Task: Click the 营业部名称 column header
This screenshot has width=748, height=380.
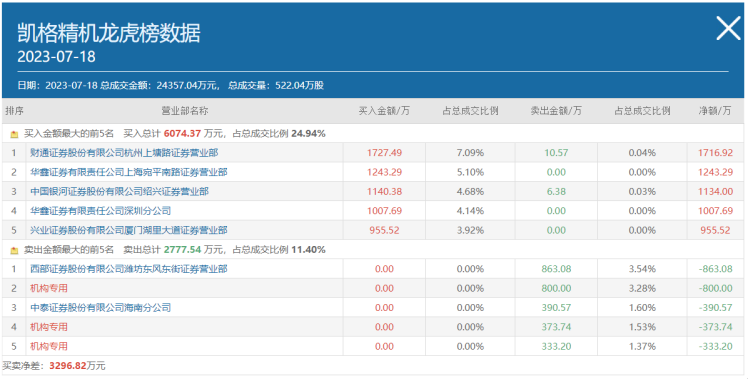Action: pyautogui.click(x=185, y=111)
